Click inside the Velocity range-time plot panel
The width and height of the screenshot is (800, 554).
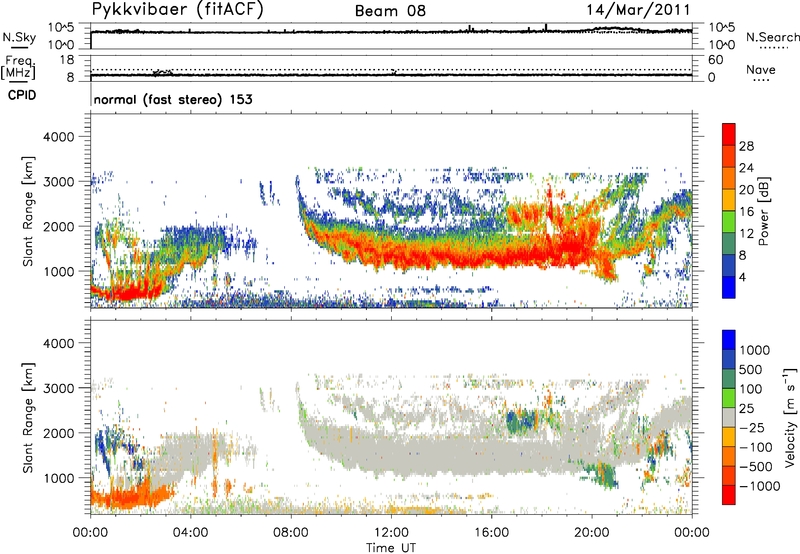click(x=391, y=417)
